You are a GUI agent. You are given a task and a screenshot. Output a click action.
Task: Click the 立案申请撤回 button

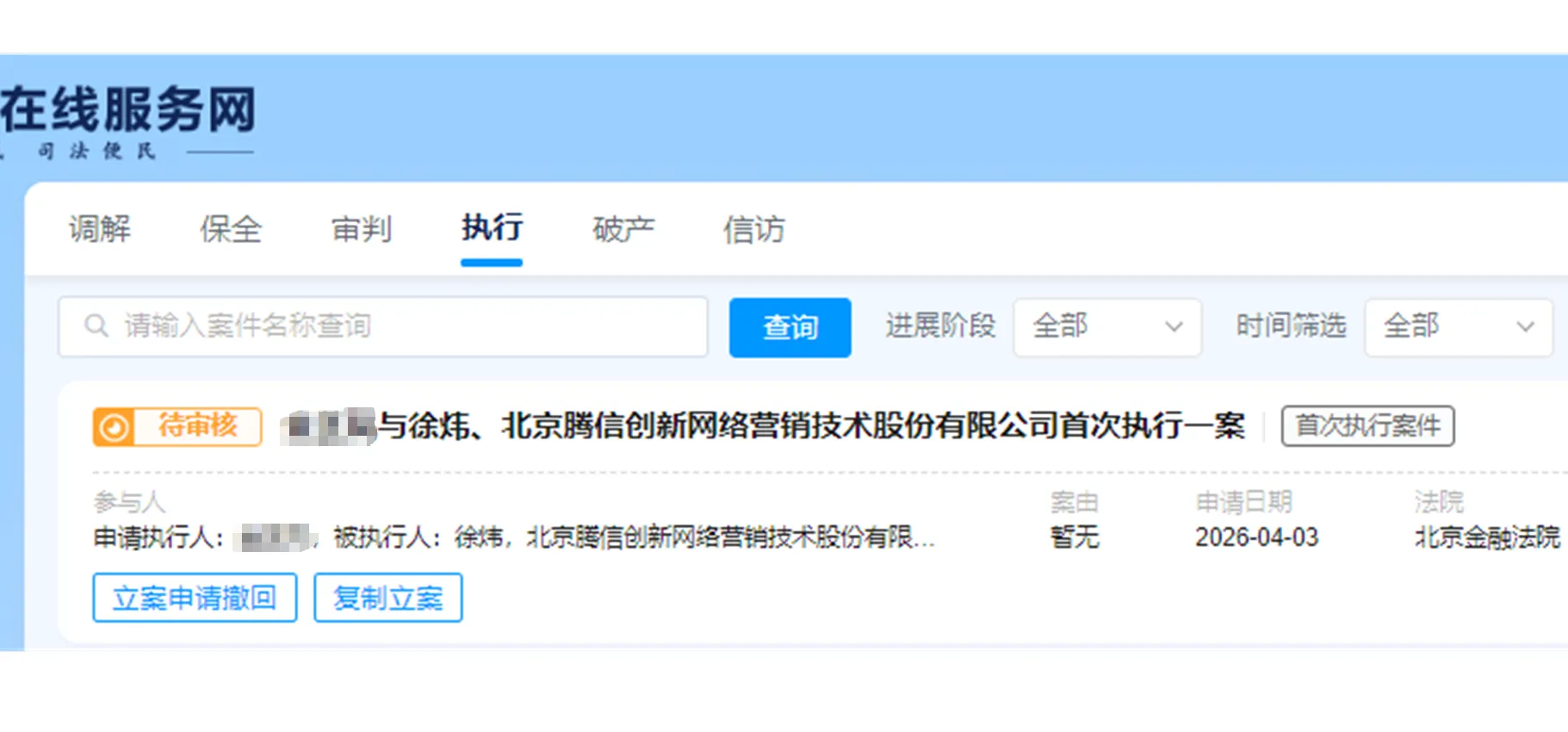pos(195,598)
